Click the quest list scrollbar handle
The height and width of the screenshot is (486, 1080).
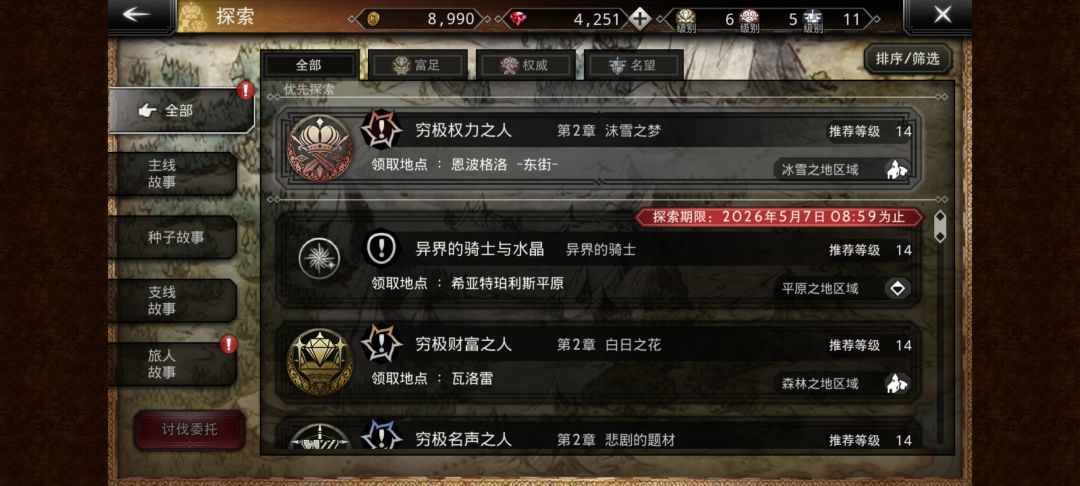(939, 226)
